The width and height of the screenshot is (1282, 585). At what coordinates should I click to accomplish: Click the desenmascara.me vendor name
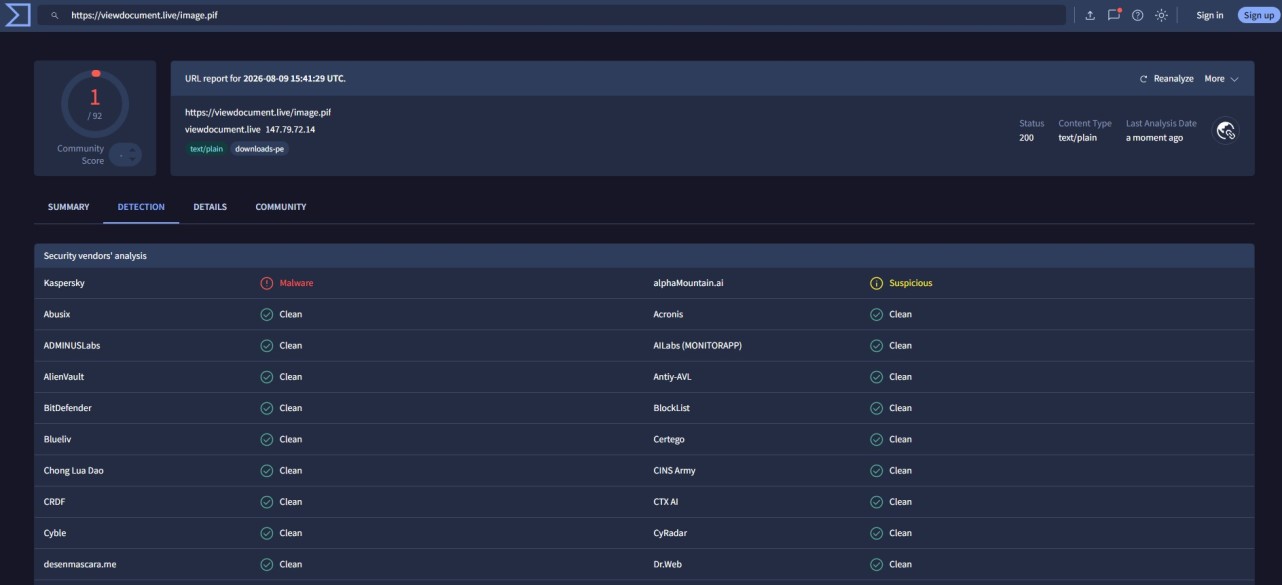point(80,564)
